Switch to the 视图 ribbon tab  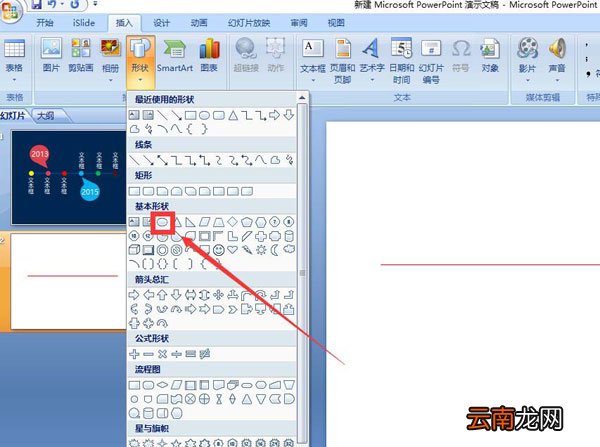pyautogui.click(x=336, y=23)
